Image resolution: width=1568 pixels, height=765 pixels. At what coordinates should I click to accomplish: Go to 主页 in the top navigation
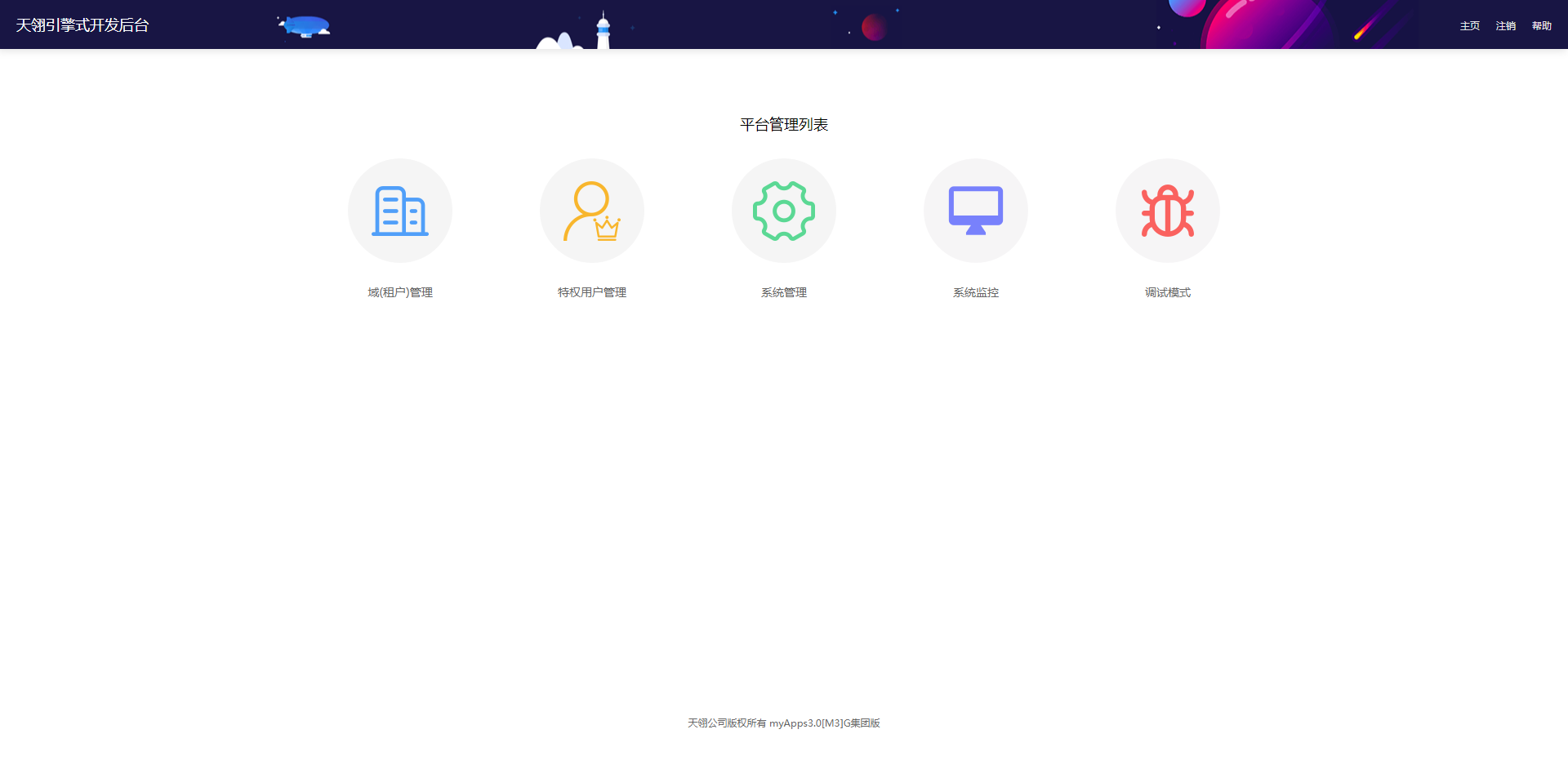1470,26
